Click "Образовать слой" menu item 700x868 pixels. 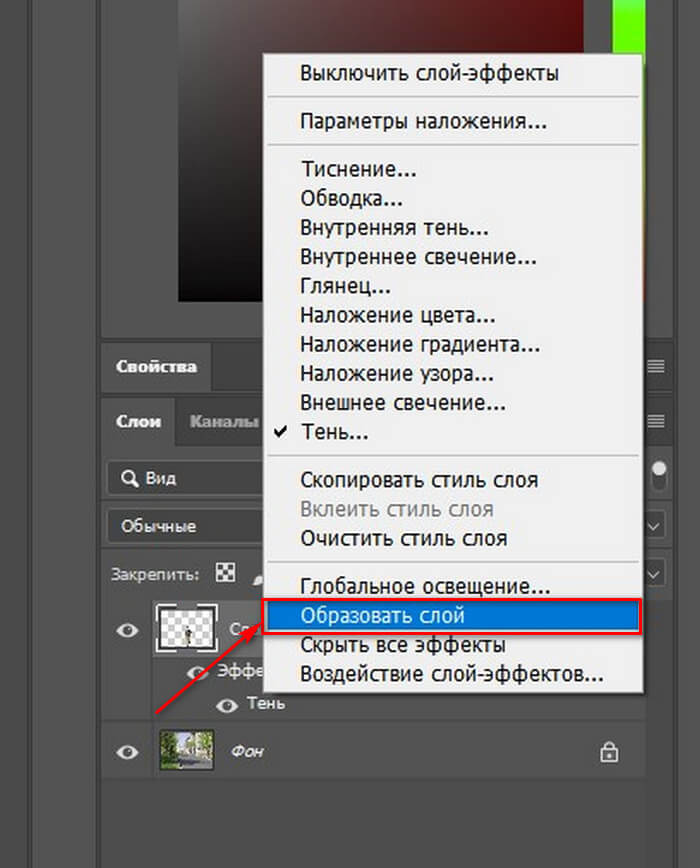pos(453,616)
